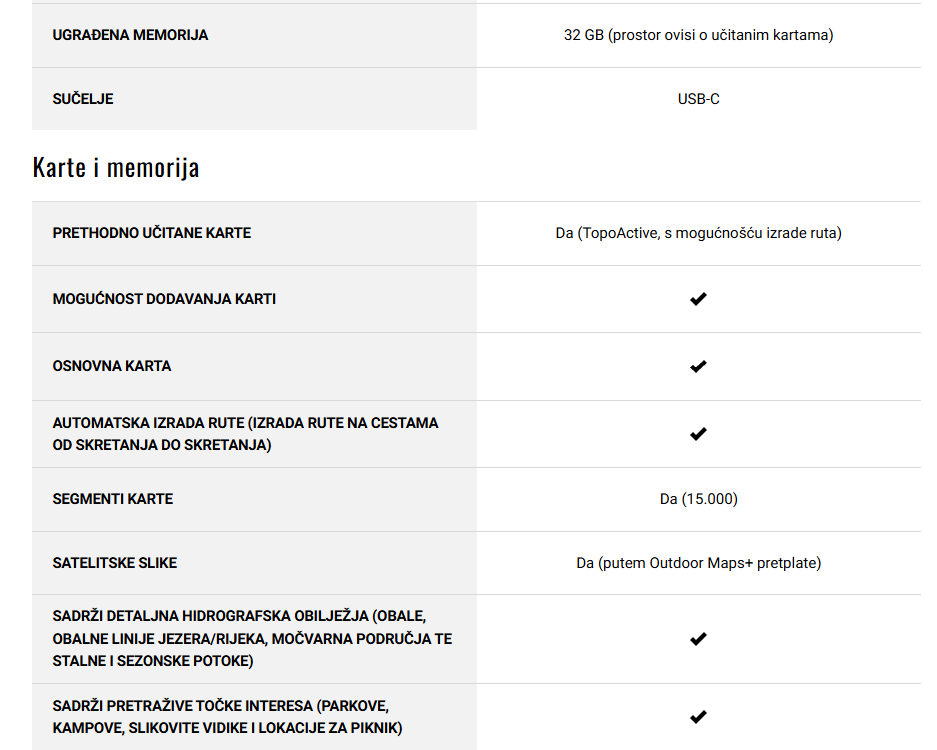This screenshot has height=750, width=937.
Task: Click the USB-C value text
Action: pos(699,99)
